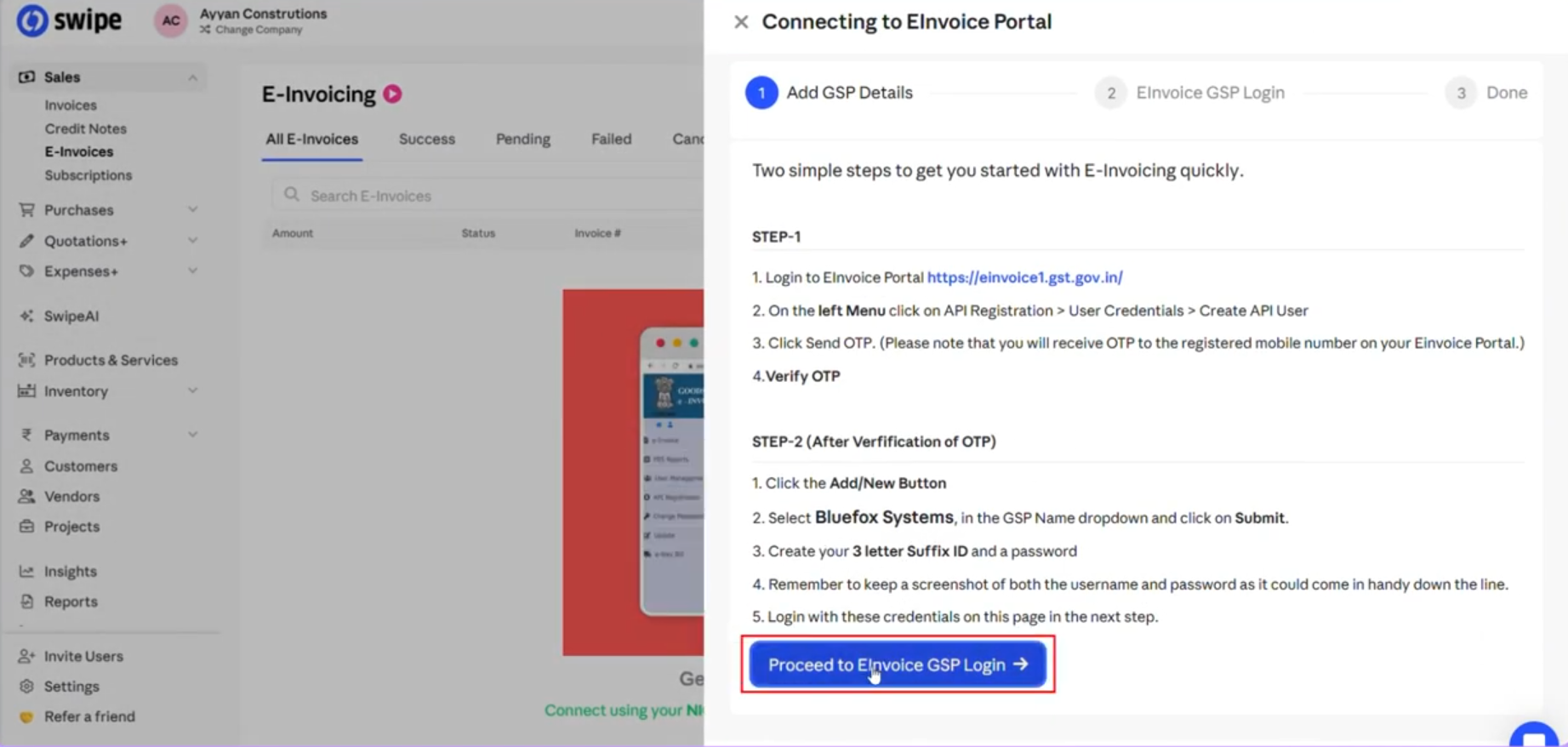Open the Settings menu label
This screenshot has height=747, width=1568.
(71, 687)
